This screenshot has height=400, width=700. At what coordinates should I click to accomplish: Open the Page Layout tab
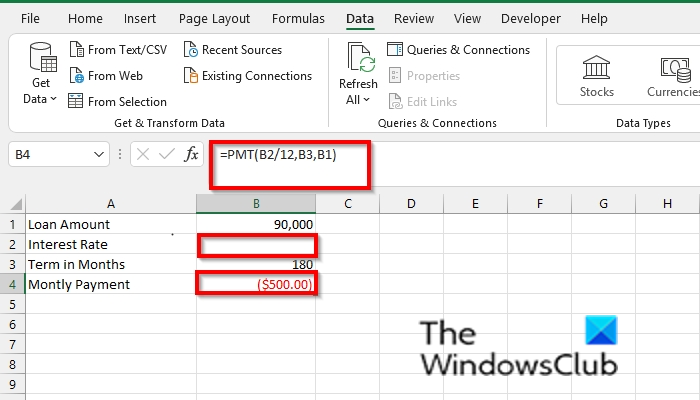(214, 19)
